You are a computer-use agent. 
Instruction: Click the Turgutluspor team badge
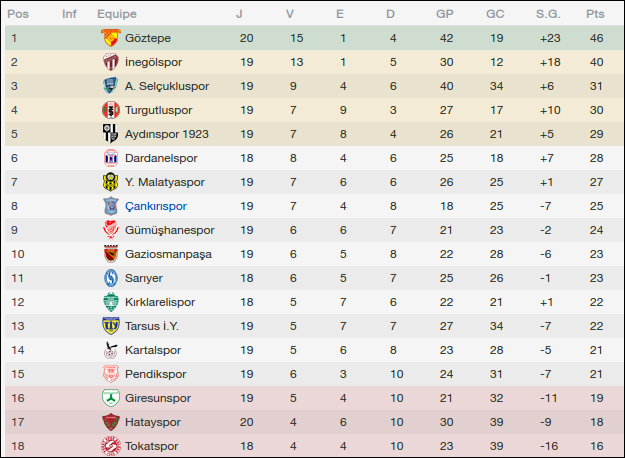[110, 110]
